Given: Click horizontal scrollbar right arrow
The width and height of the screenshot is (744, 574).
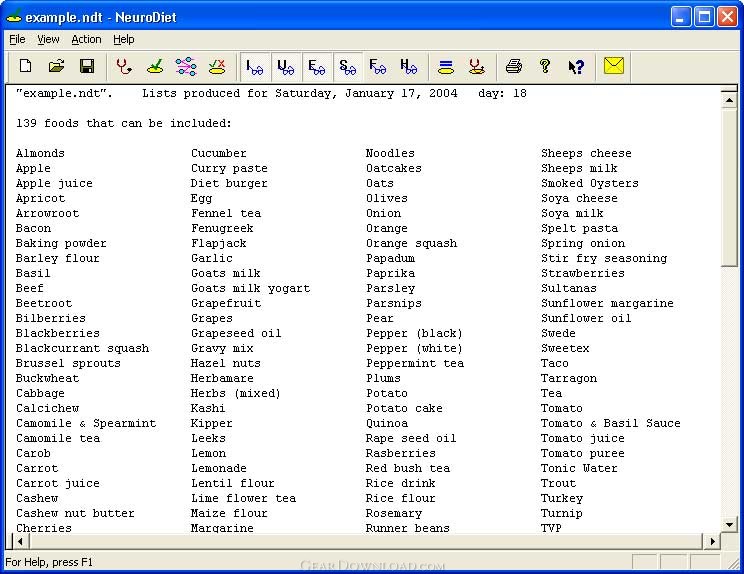Looking at the screenshot, I should point(712,541).
